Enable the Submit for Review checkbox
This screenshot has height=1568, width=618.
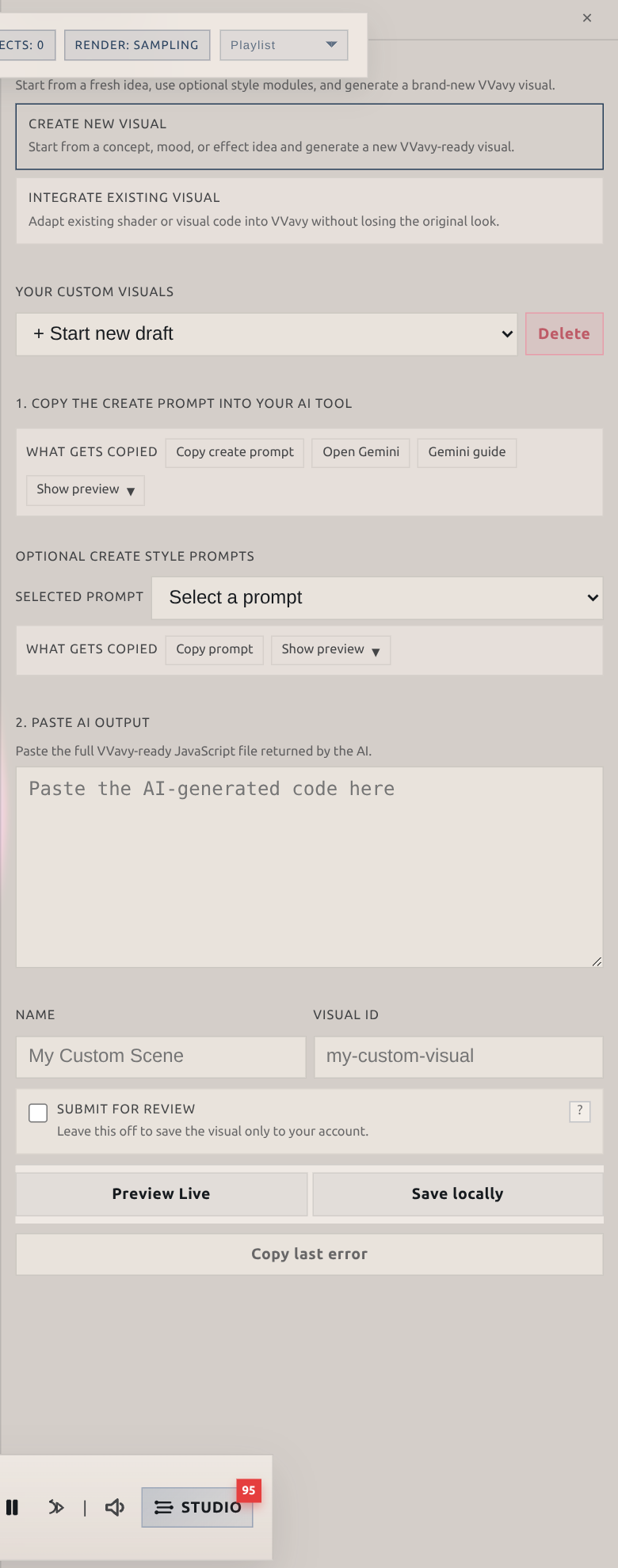tap(38, 1113)
